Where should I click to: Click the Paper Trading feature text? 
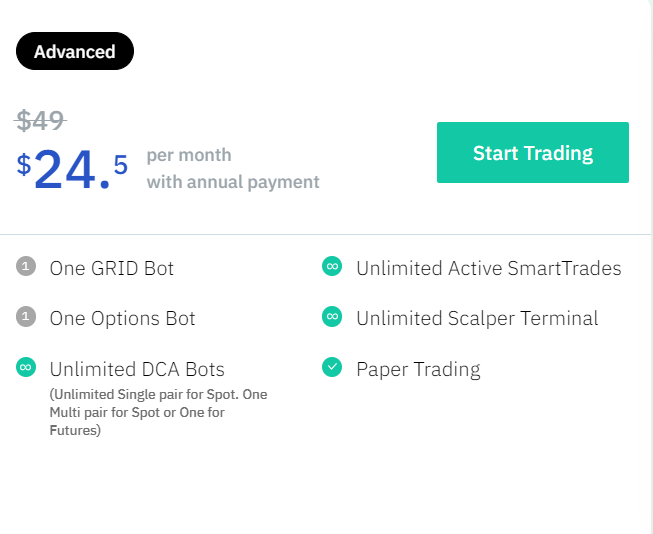pyautogui.click(x=419, y=369)
